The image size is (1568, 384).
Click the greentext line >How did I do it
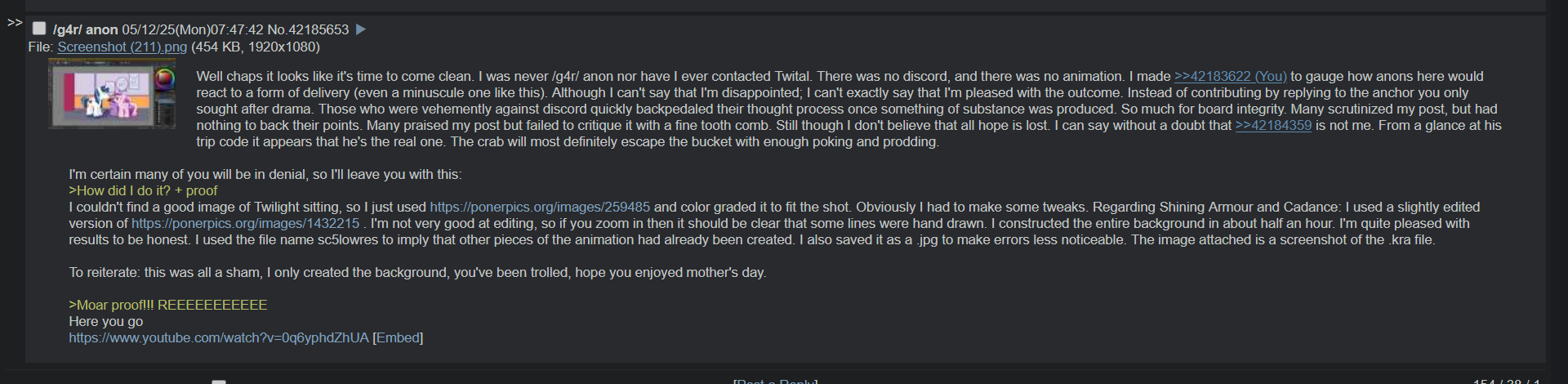point(143,191)
